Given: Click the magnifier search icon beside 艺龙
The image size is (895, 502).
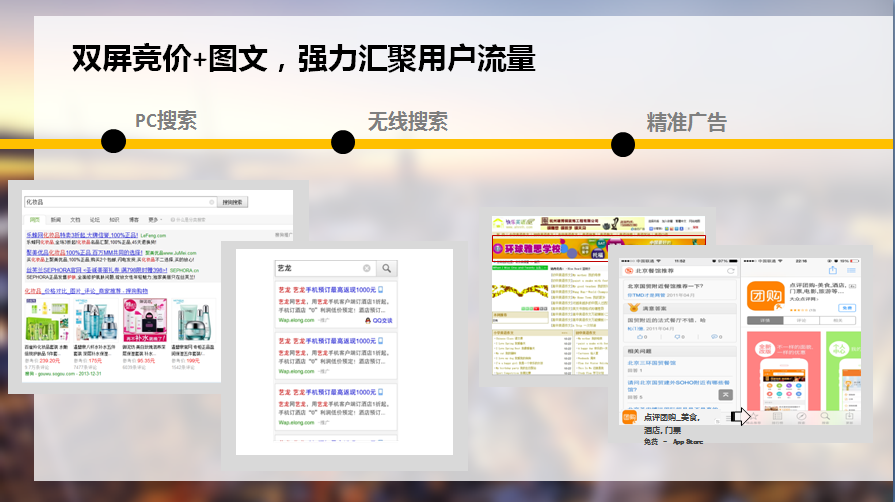Looking at the screenshot, I should (x=386, y=268).
